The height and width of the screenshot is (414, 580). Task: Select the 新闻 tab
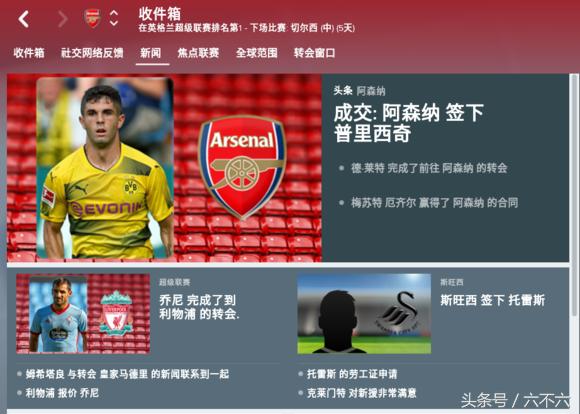click(x=151, y=53)
